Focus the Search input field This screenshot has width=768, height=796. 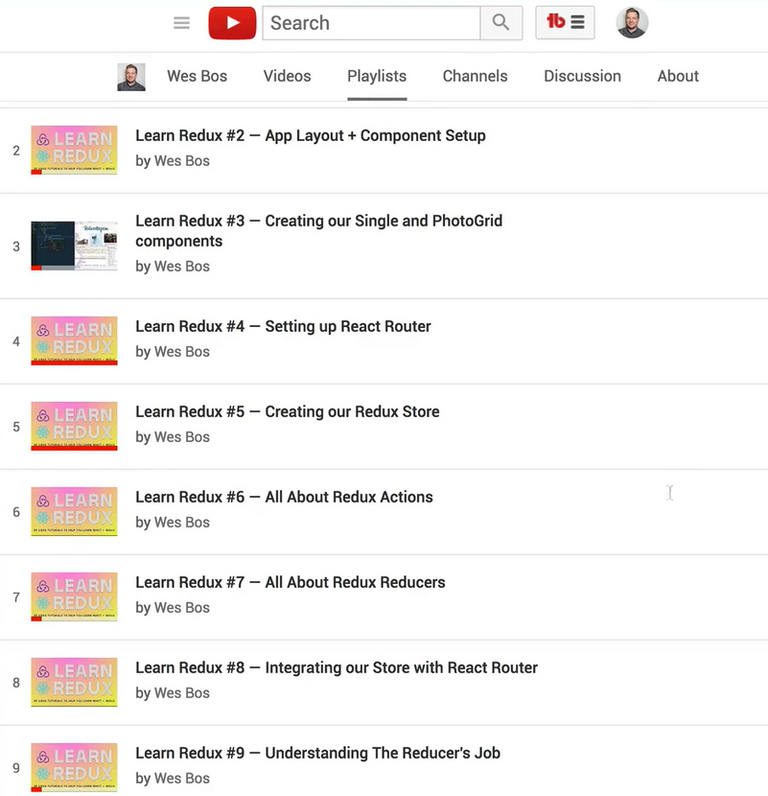click(x=371, y=23)
